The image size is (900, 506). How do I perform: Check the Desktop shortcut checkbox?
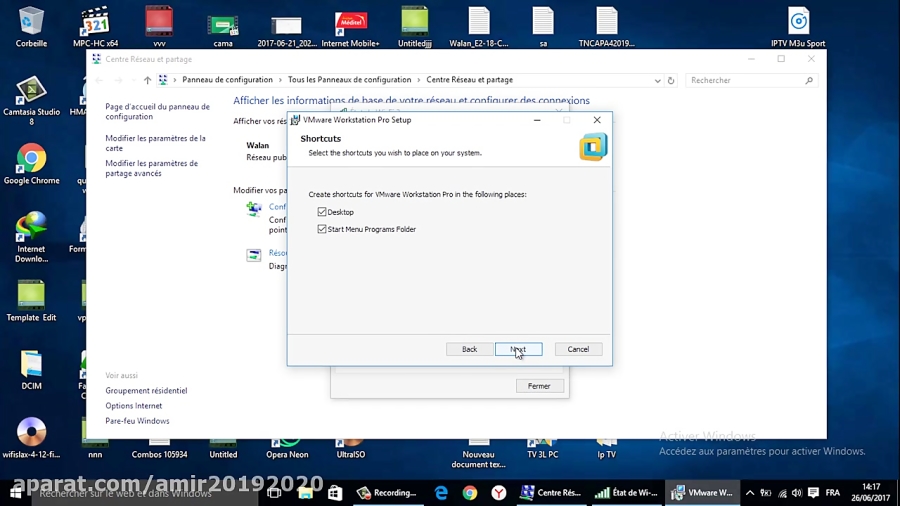322,212
